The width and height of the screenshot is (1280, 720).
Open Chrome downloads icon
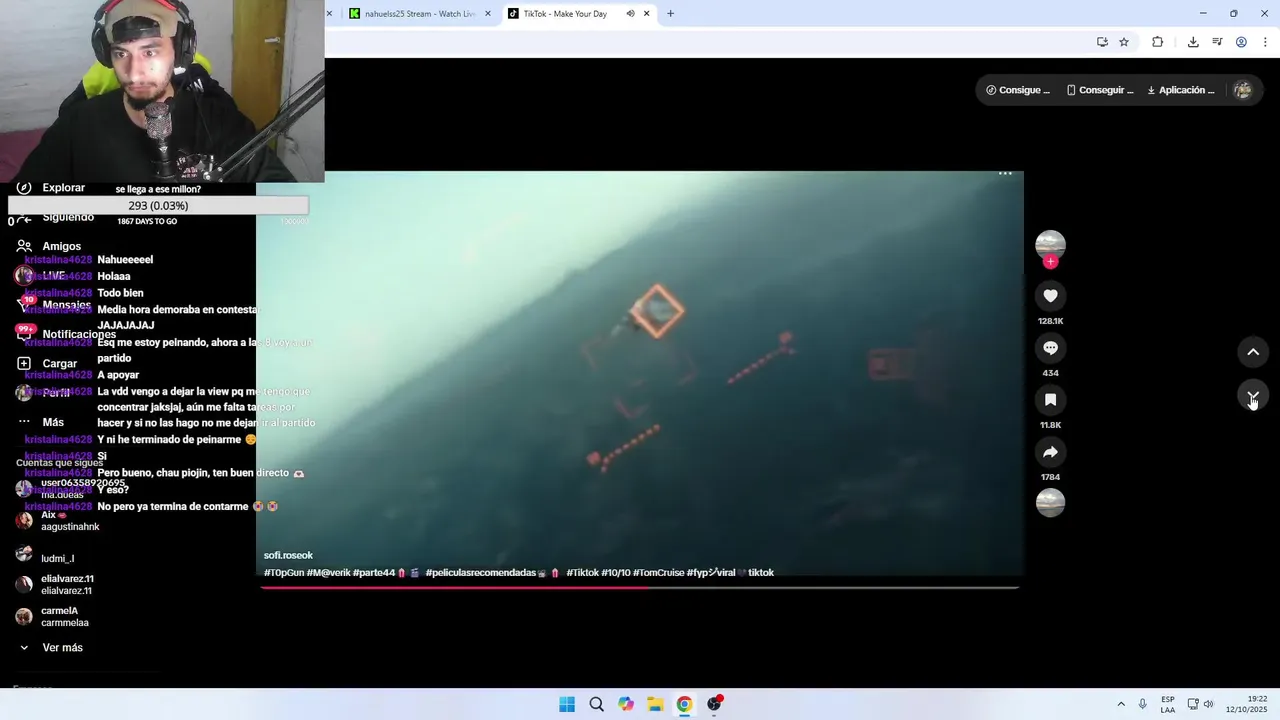[x=1193, y=42]
